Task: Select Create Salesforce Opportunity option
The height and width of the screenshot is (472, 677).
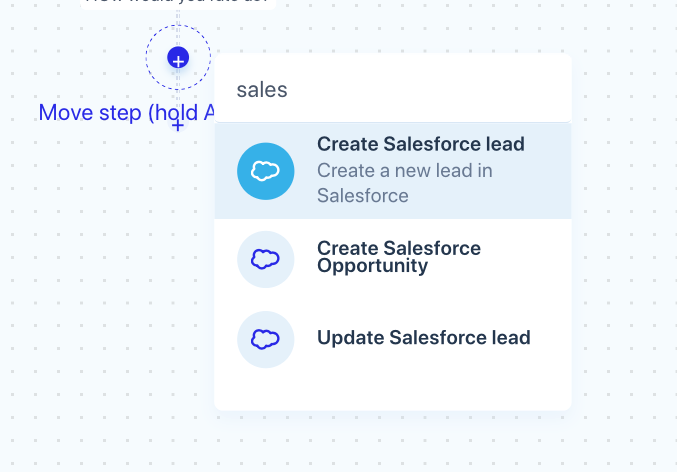Action: pyautogui.click(x=393, y=259)
